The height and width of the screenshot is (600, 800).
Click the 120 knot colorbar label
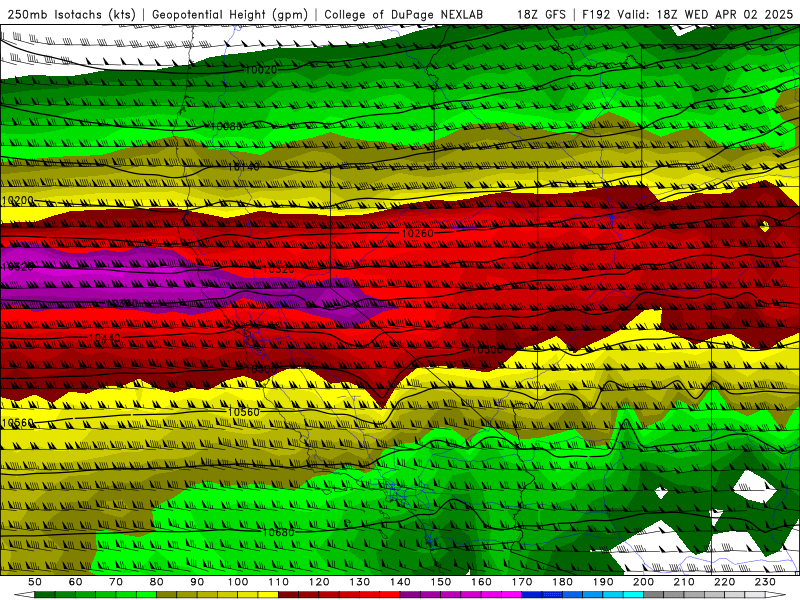coord(319,582)
